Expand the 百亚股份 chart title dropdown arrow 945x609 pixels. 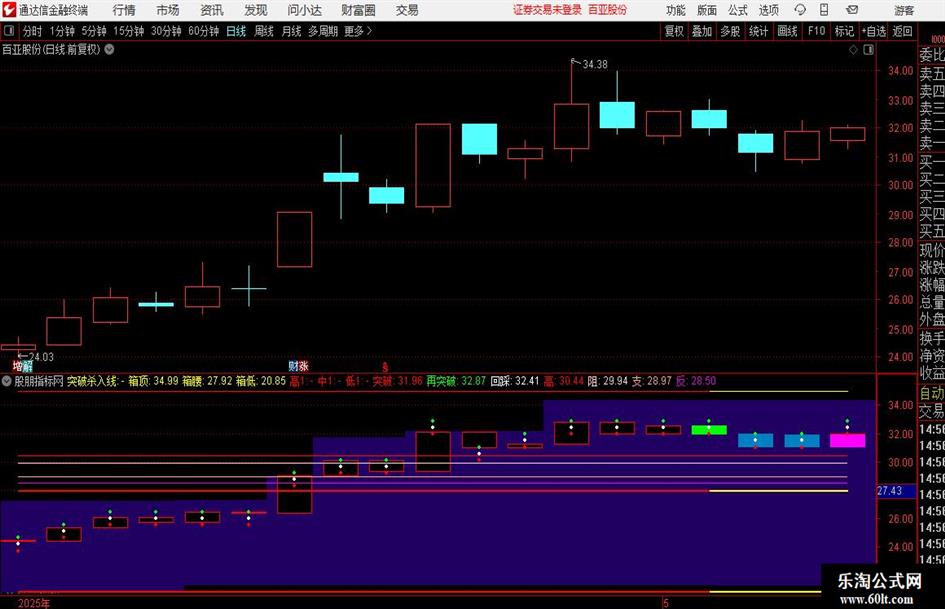(109, 49)
